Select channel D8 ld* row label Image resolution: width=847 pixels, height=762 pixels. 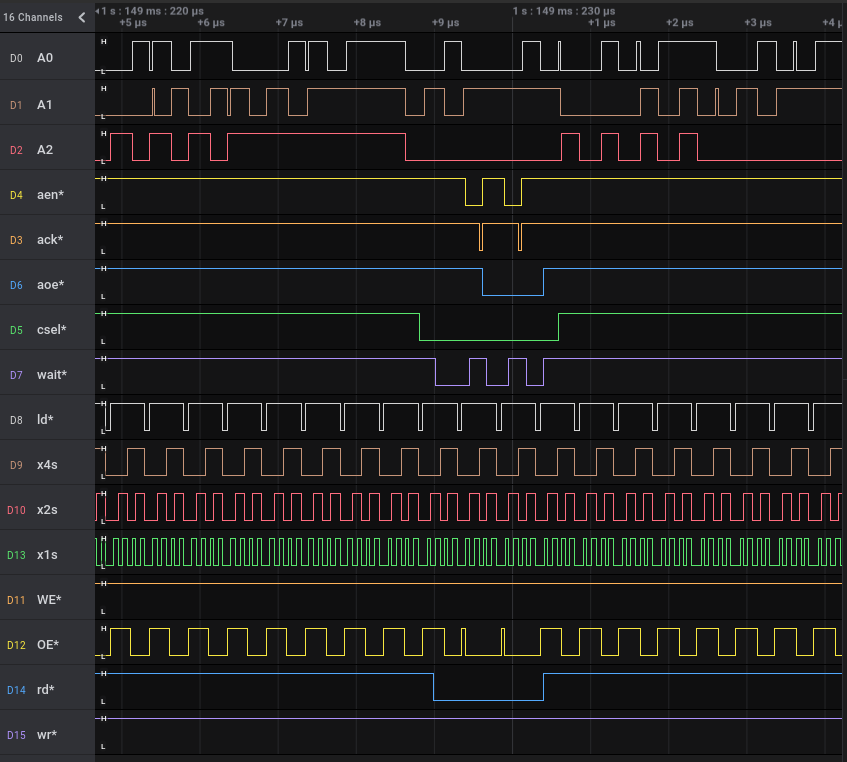(x=48, y=420)
